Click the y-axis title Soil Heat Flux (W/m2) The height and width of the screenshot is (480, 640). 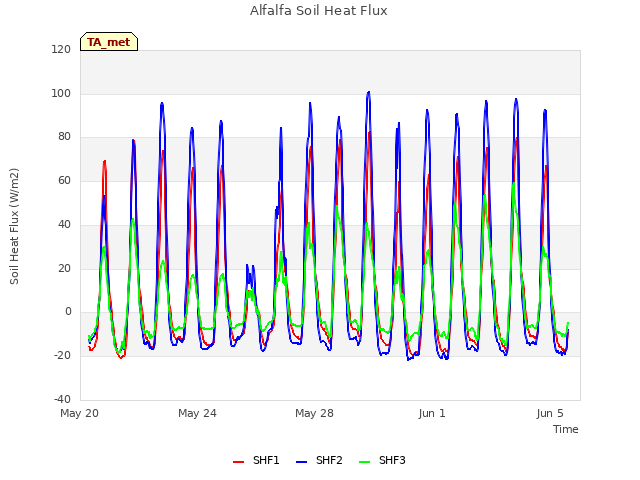click(14, 226)
